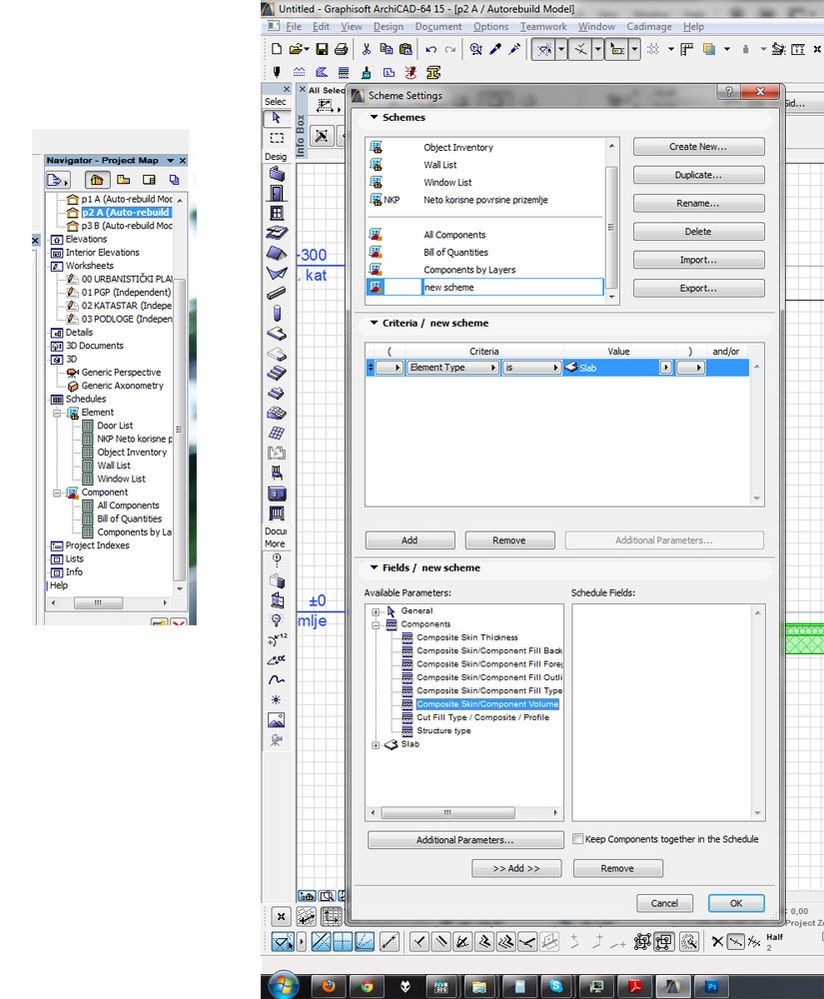This screenshot has width=824, height=999.
Task: Click the Print icon in toolbar
Action: (341, 49)
